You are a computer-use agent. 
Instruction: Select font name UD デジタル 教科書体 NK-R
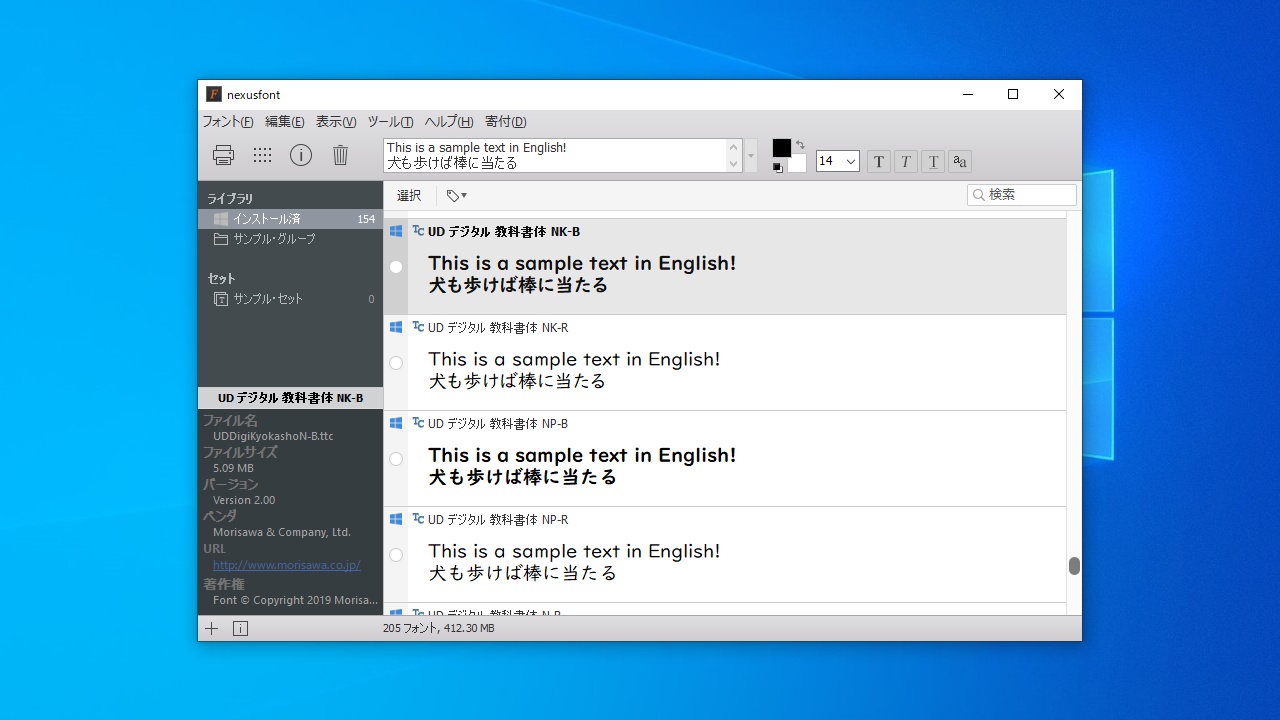[x=498, y=328]
